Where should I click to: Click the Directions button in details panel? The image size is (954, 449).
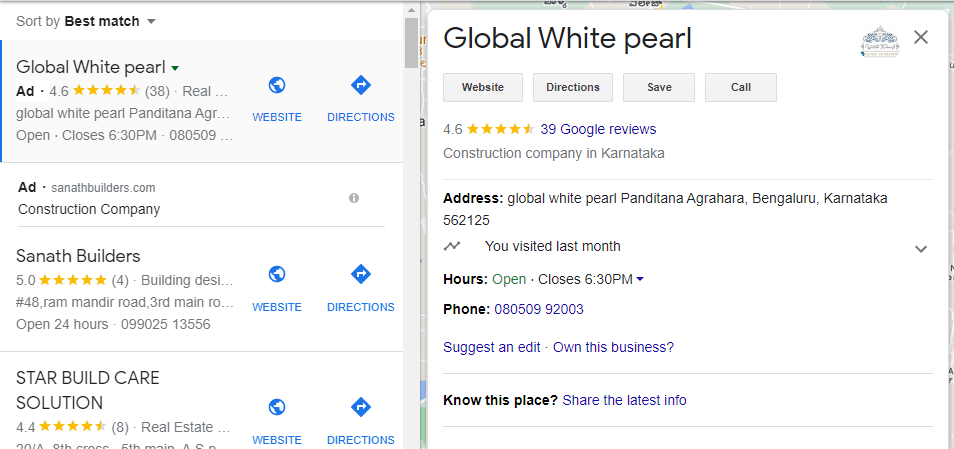(x=573, y=87)
